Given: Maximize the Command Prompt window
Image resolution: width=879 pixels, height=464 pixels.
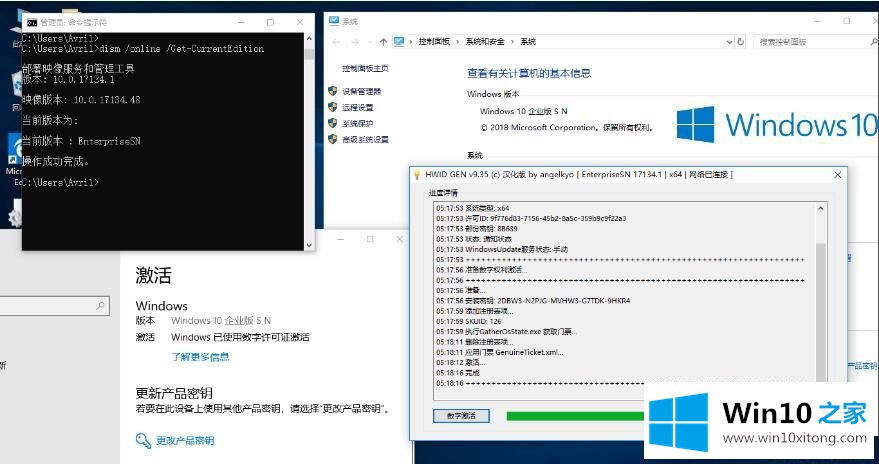Looking at the screenshot, I should point(270,22).
